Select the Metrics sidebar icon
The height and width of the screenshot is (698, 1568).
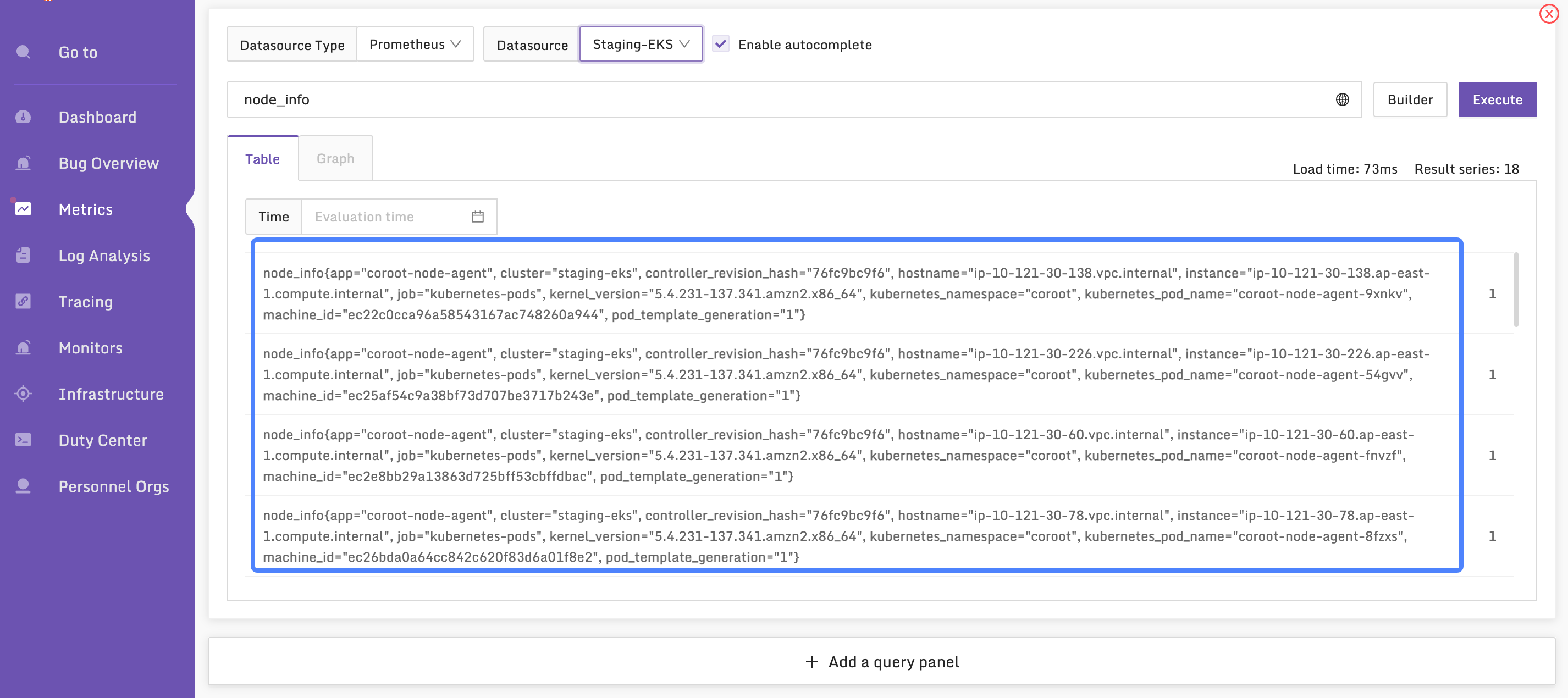[23, 209]
